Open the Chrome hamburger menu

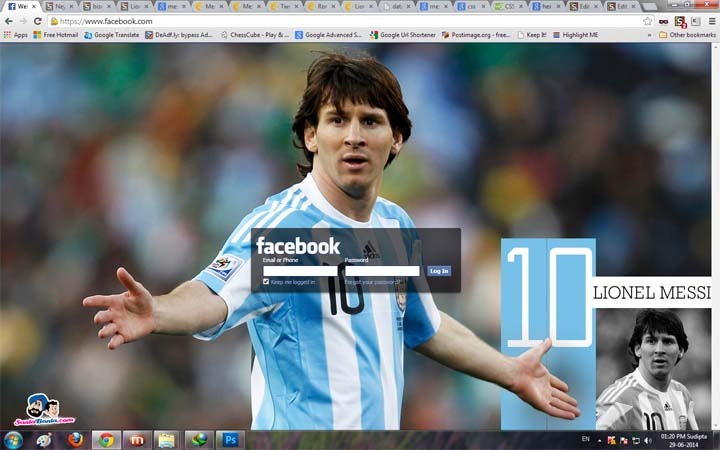[712, 21]
